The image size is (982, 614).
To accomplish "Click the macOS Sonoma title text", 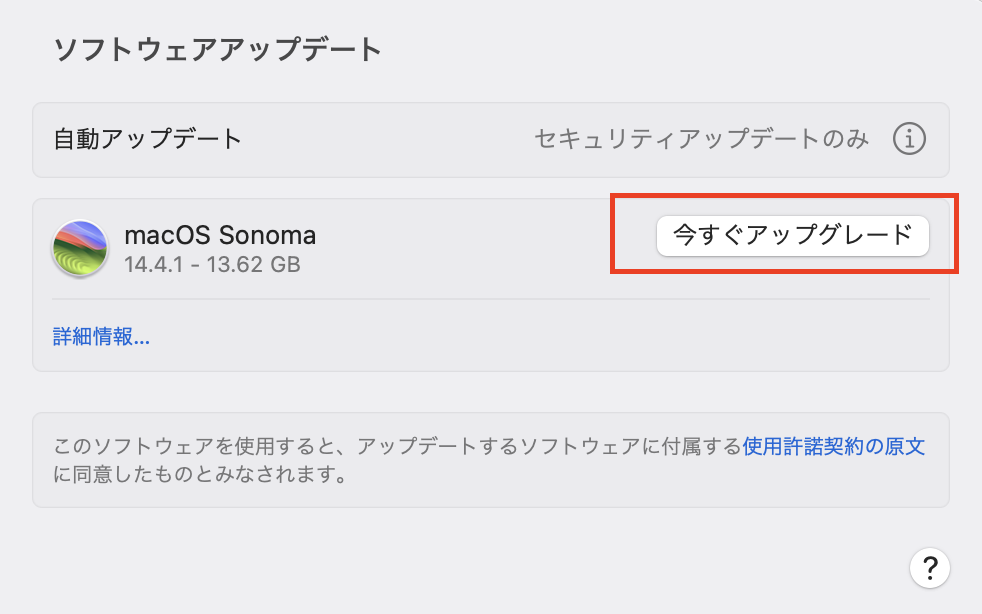I will pyautogui.click(x=220, y=235).
